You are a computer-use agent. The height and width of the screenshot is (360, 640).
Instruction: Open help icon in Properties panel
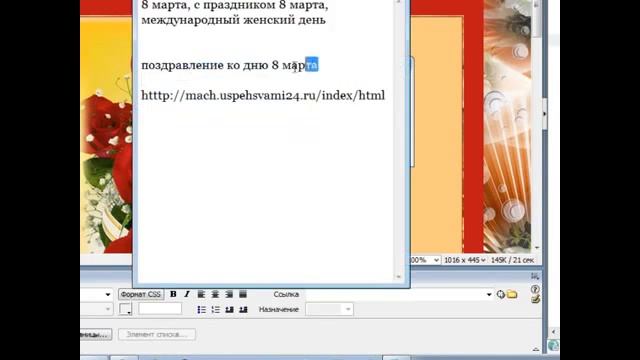point(535,289)
